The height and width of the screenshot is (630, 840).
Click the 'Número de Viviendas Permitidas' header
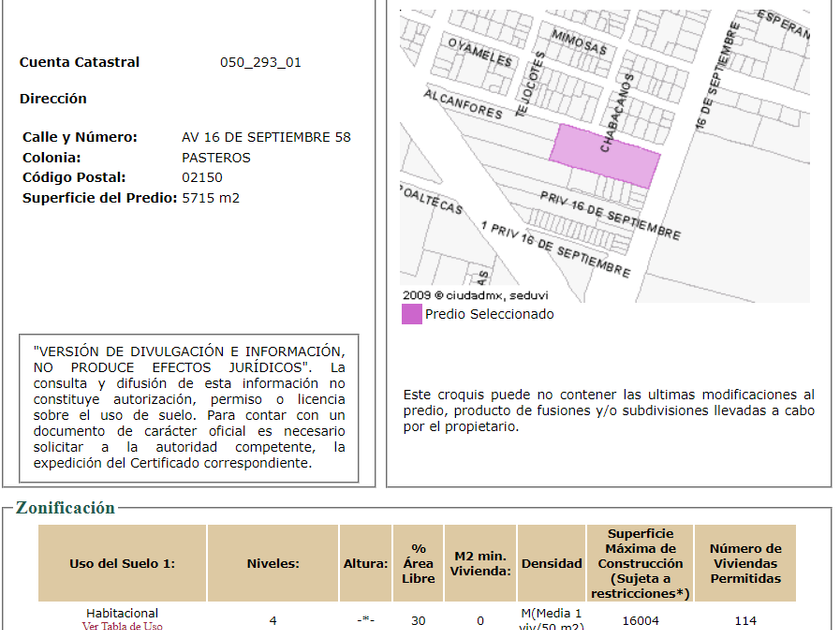point(745,564)
